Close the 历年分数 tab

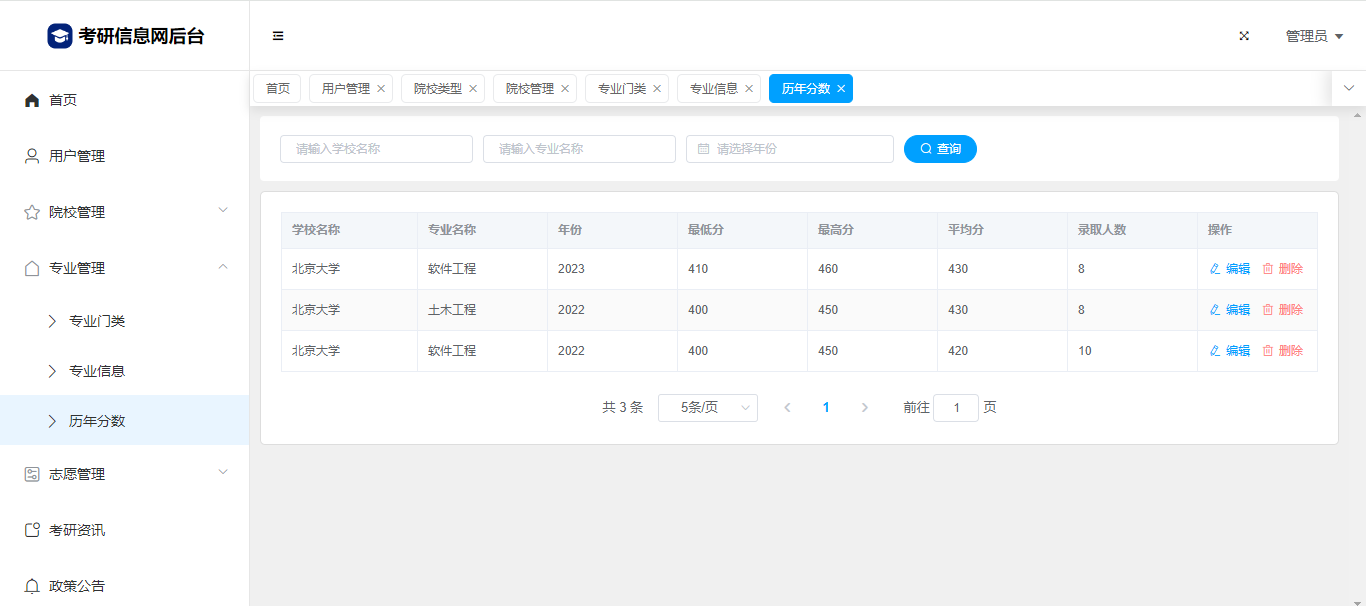[841, 89]
